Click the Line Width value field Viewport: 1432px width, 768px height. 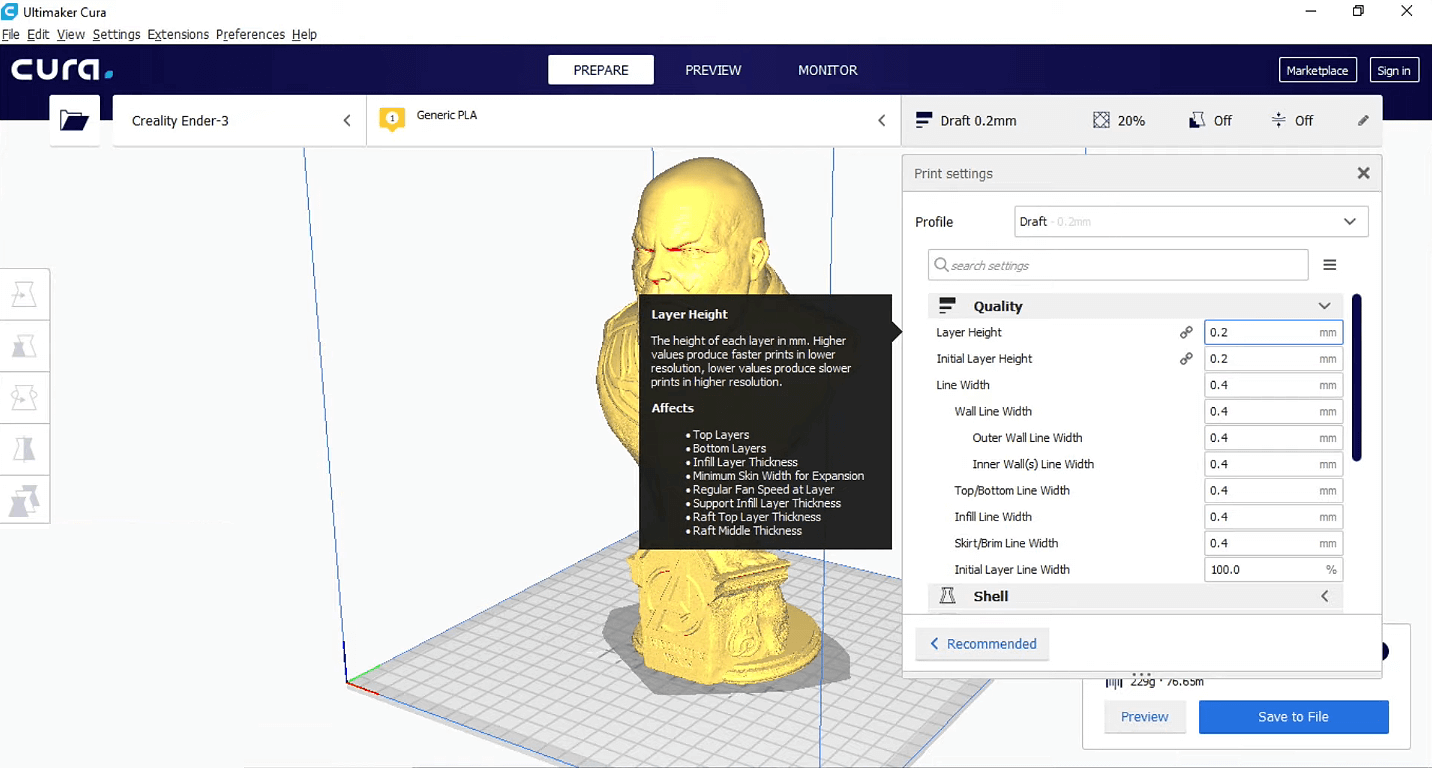1273,385
